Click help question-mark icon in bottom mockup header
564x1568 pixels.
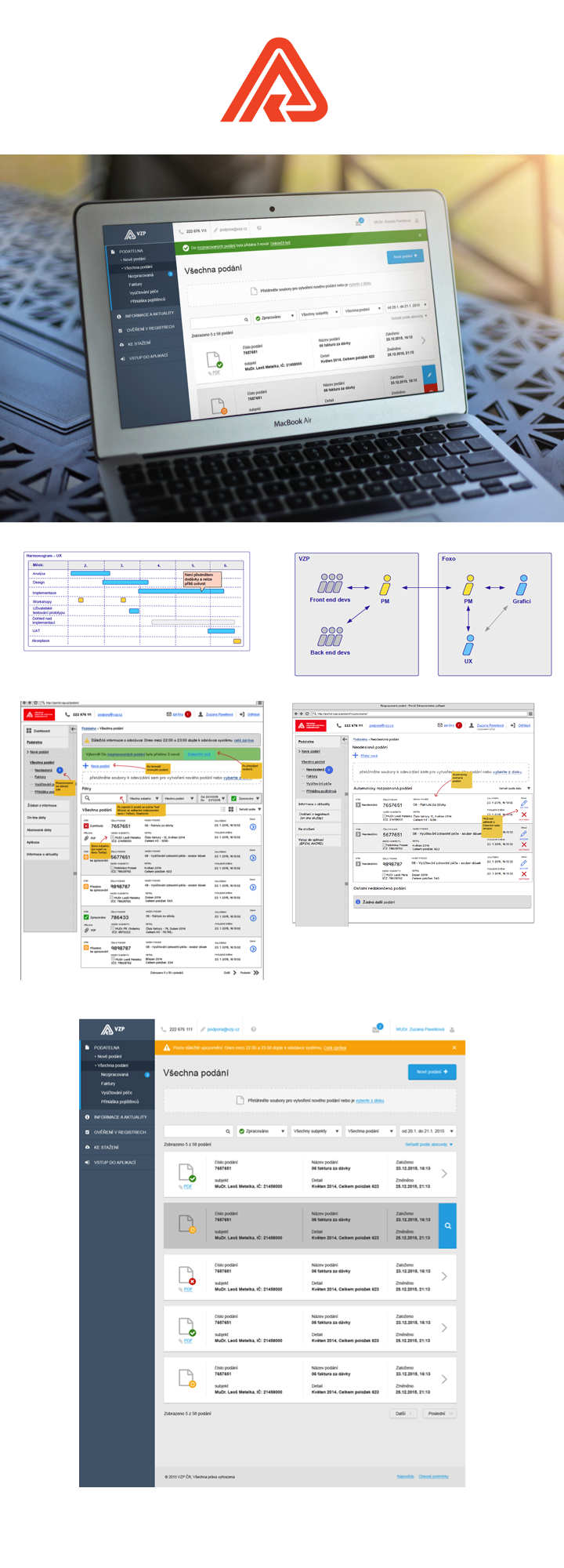pyautogui.click(x=254, y=1029)
